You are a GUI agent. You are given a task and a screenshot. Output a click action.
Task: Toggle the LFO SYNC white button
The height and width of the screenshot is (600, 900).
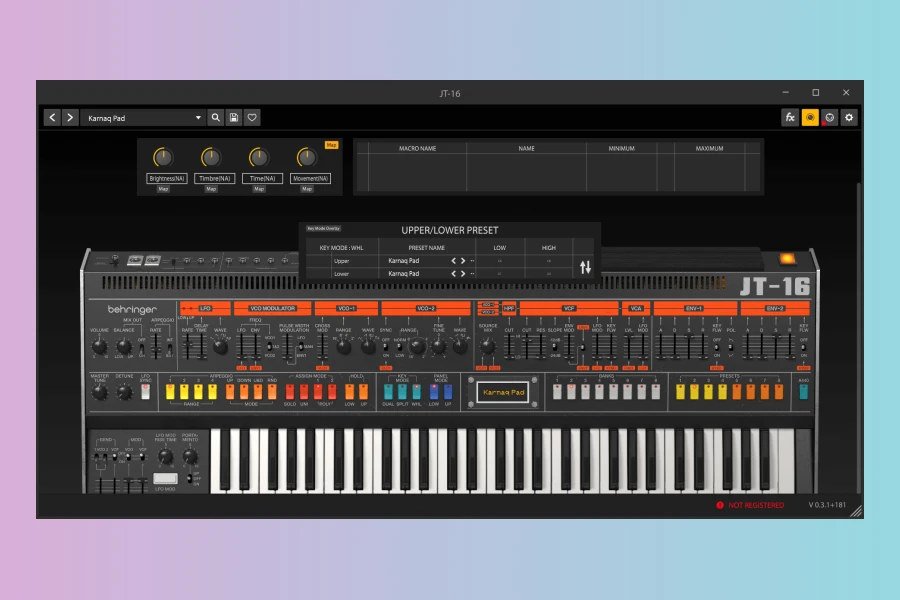145,392
